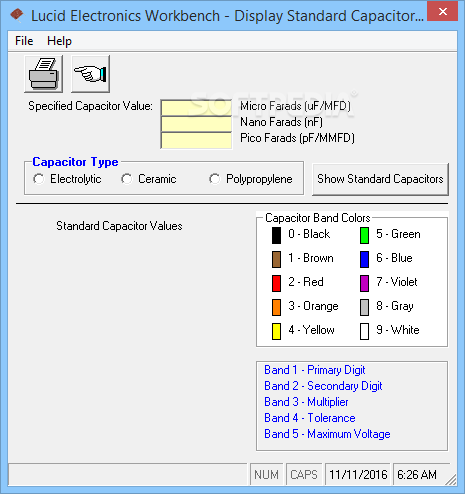Click the 'Micro Farads (uF/MFD)' label
Viewport: 465px width, 494px height.
coord(295,106)
